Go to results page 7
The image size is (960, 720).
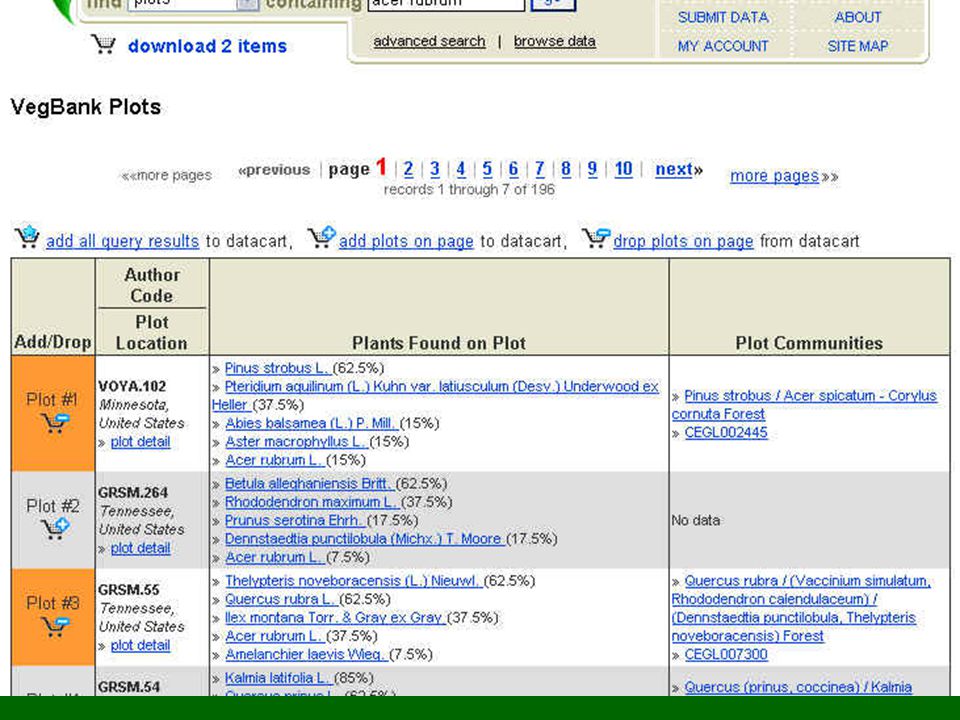pos(539,169)
